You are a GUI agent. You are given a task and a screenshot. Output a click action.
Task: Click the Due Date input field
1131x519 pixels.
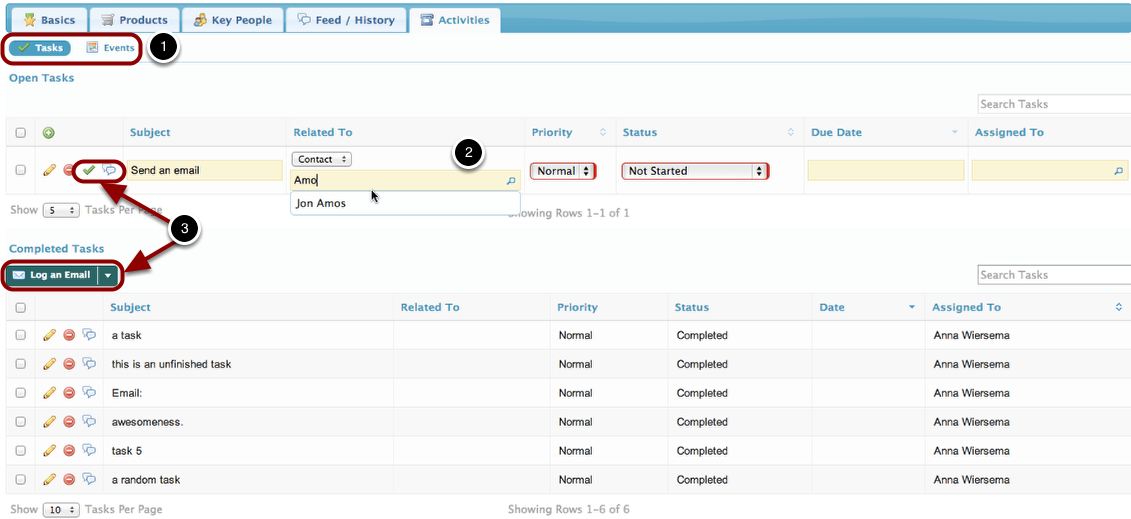pyautogui.click(x=885, y=171)
